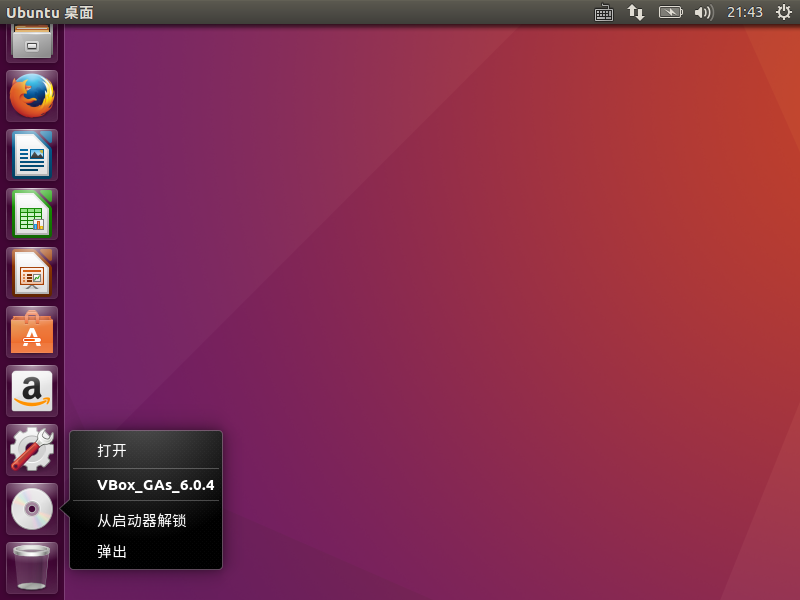Launch LibreOffice Impress presentation app
The width and height of the screenshot is (800, 600).
pos(32,273)
